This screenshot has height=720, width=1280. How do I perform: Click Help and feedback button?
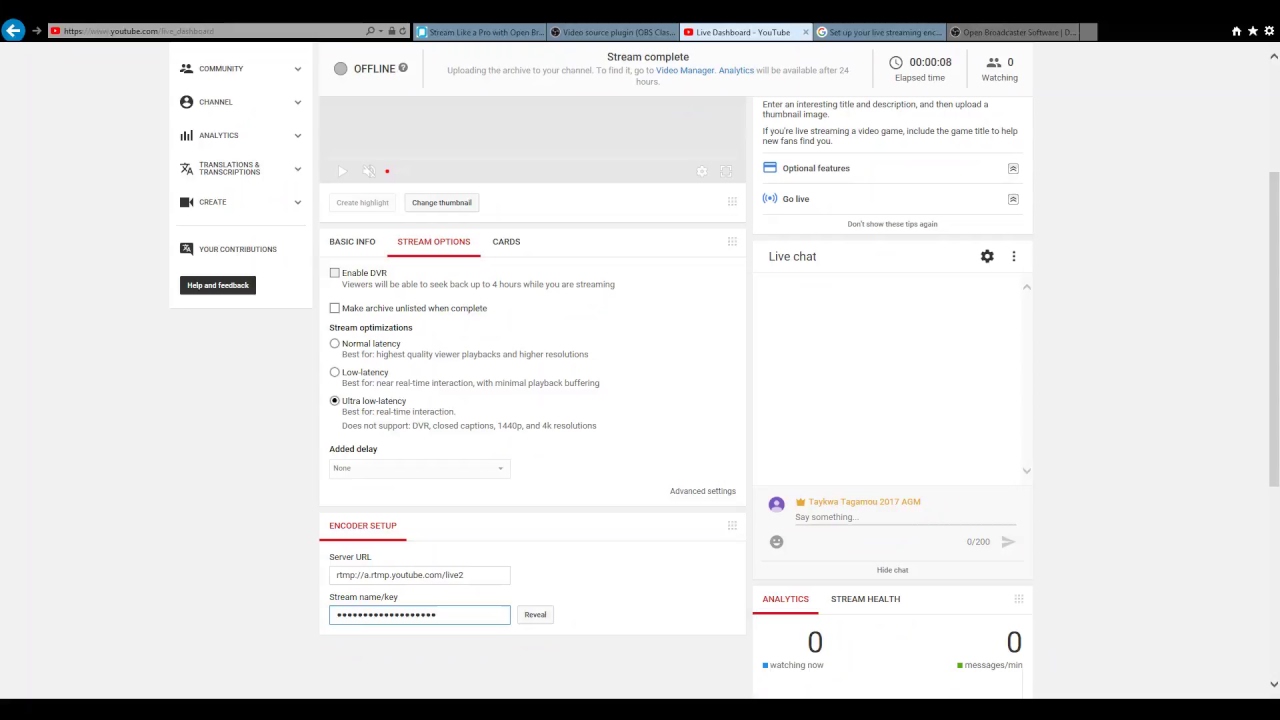(218, 286)
